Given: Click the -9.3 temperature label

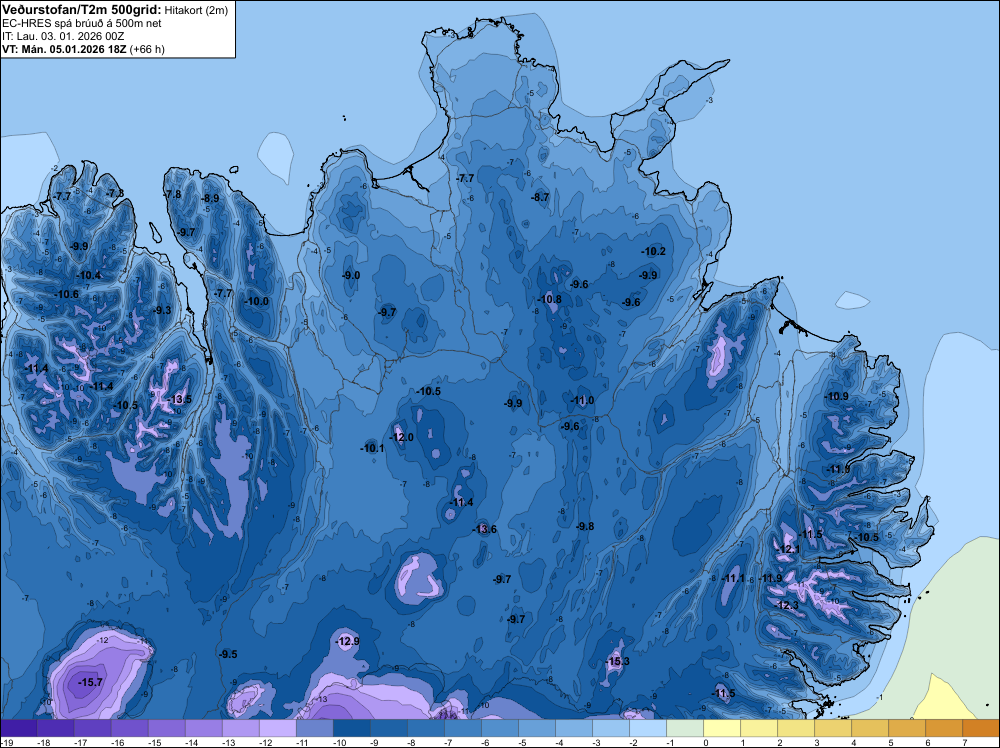Looking at the screenshot, I should click(163, 310).
